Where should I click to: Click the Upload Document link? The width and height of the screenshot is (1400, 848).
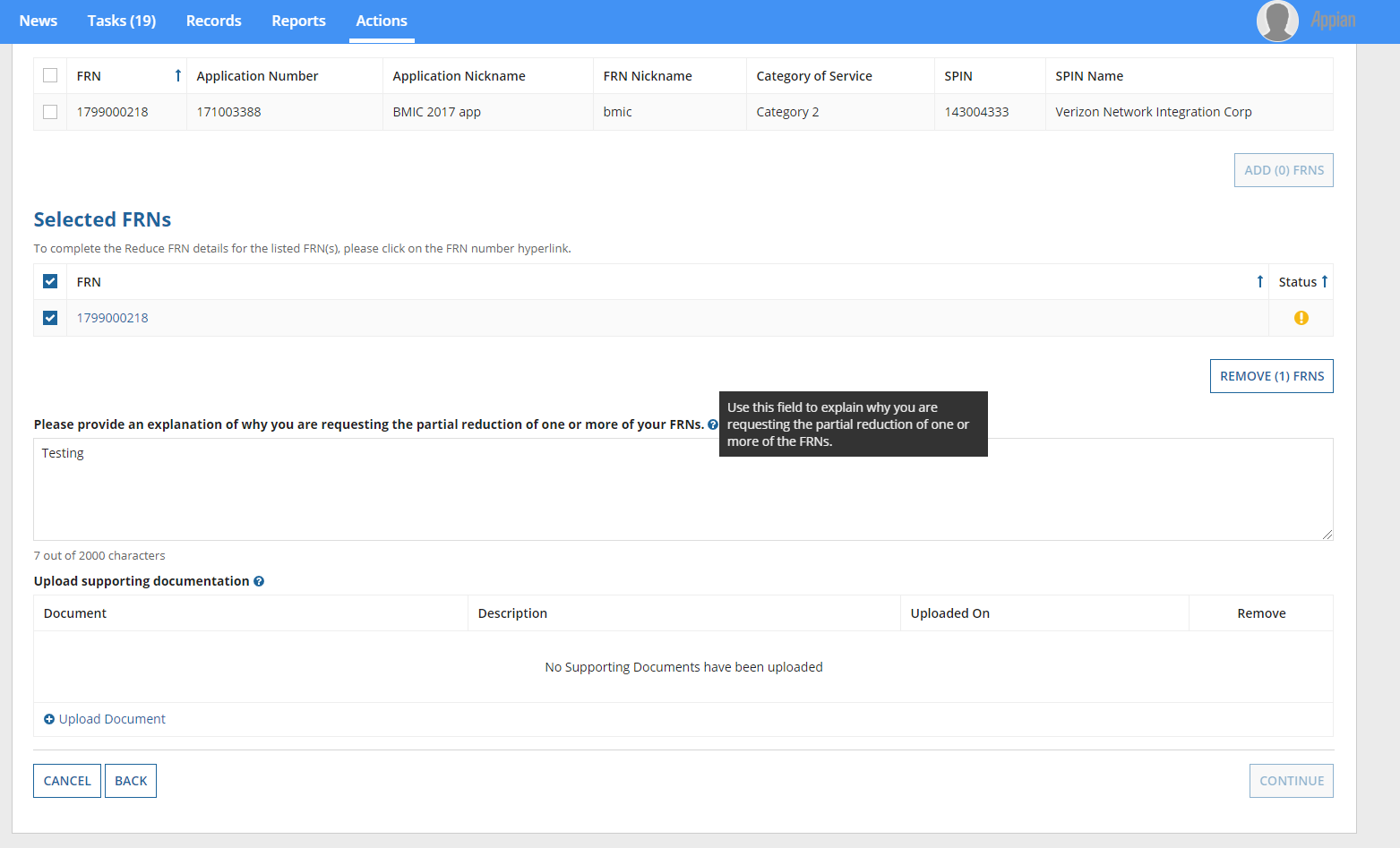pyautogui.click(x=111, y=719)
